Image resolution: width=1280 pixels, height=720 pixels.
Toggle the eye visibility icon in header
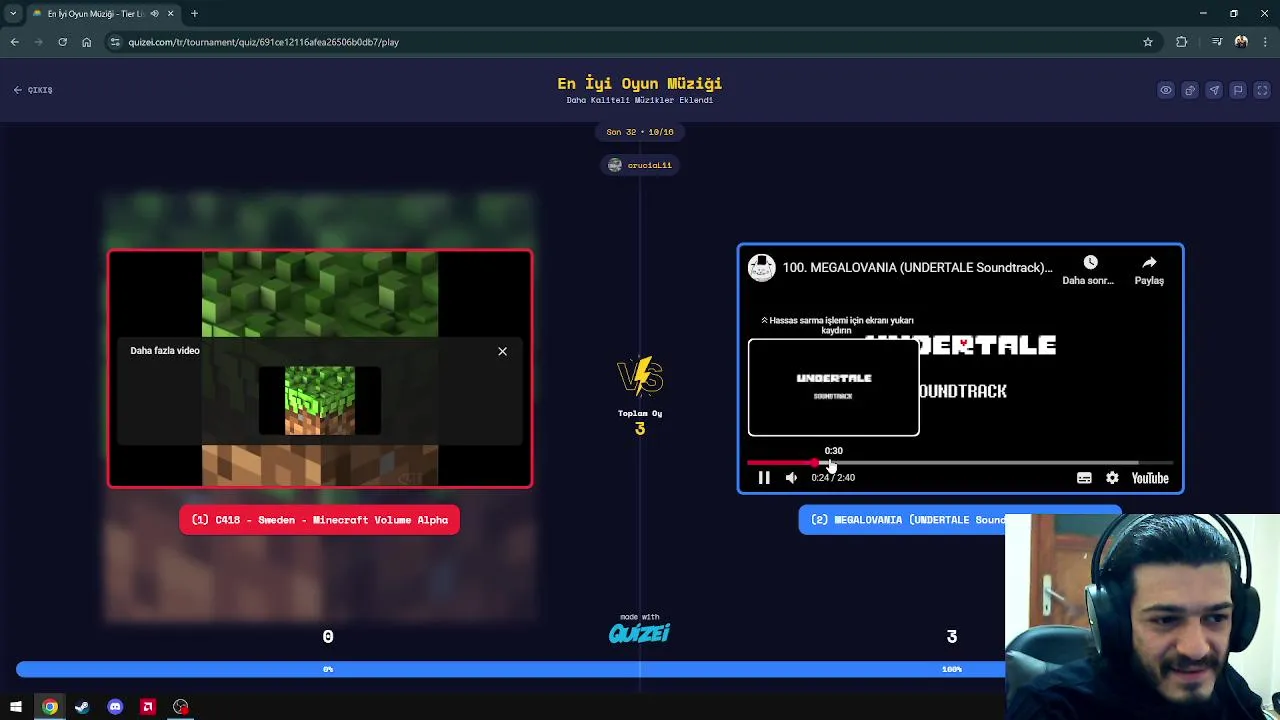pyautogui.click(x=1166, y=90)
